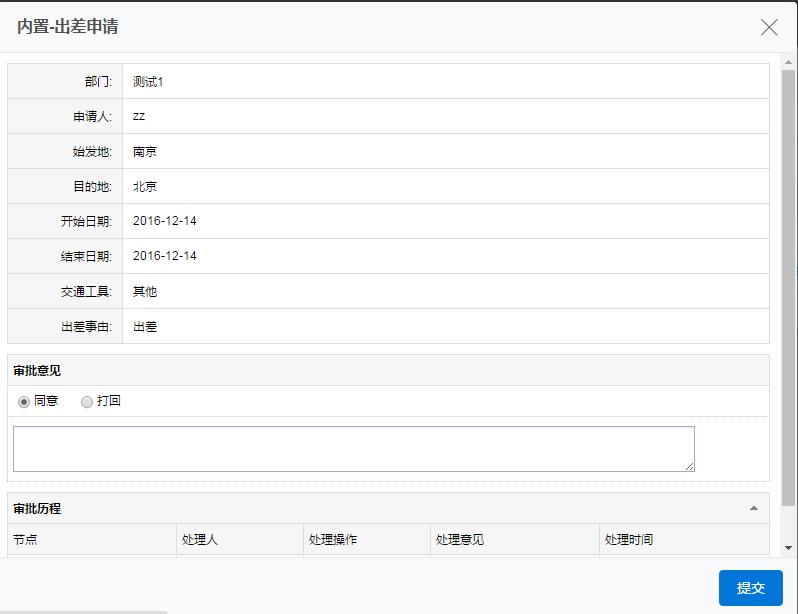Click the vertical scrollbar up arrow

(788, 62)
